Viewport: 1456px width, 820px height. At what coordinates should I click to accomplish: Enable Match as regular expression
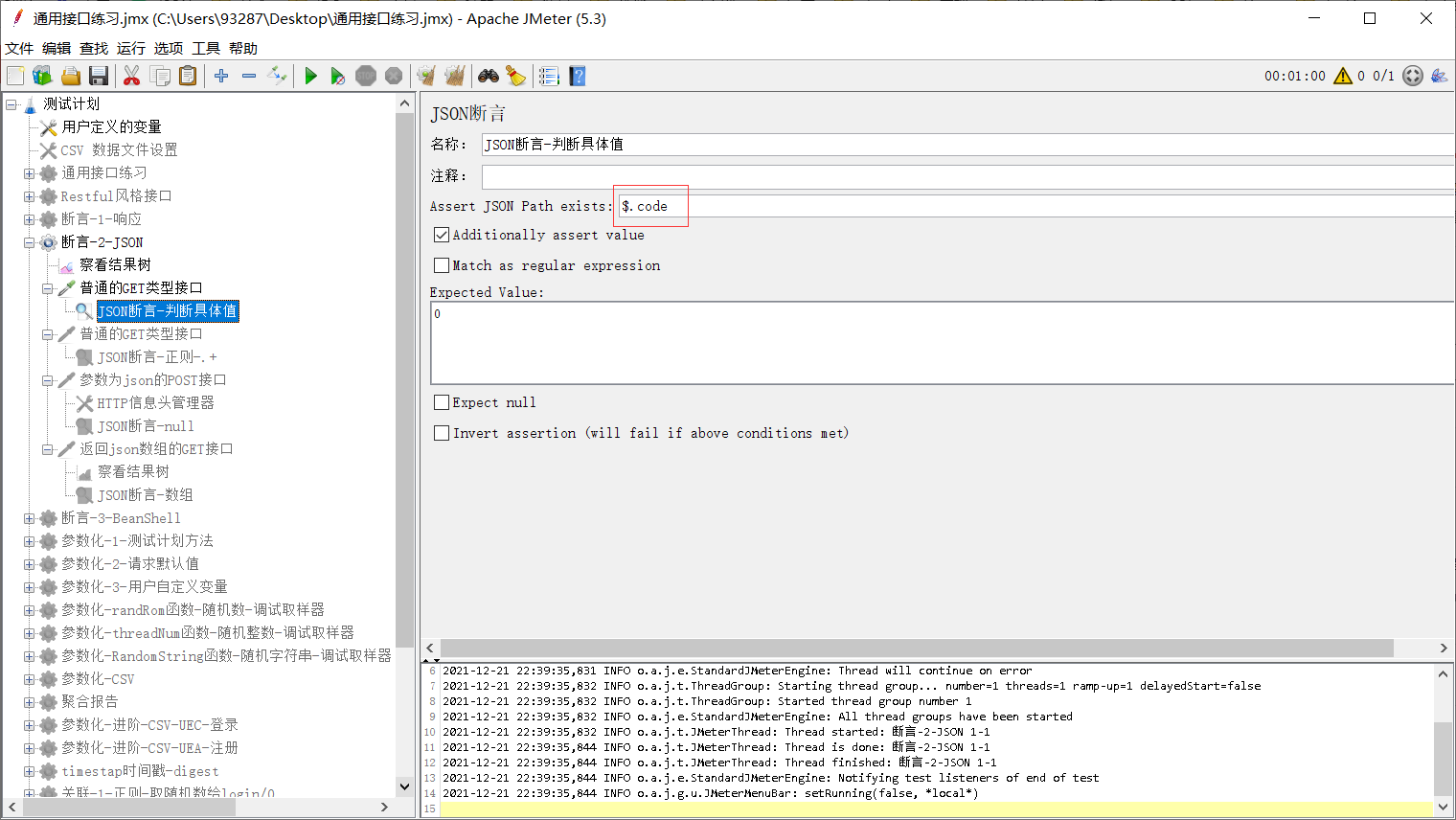[442, 265]
